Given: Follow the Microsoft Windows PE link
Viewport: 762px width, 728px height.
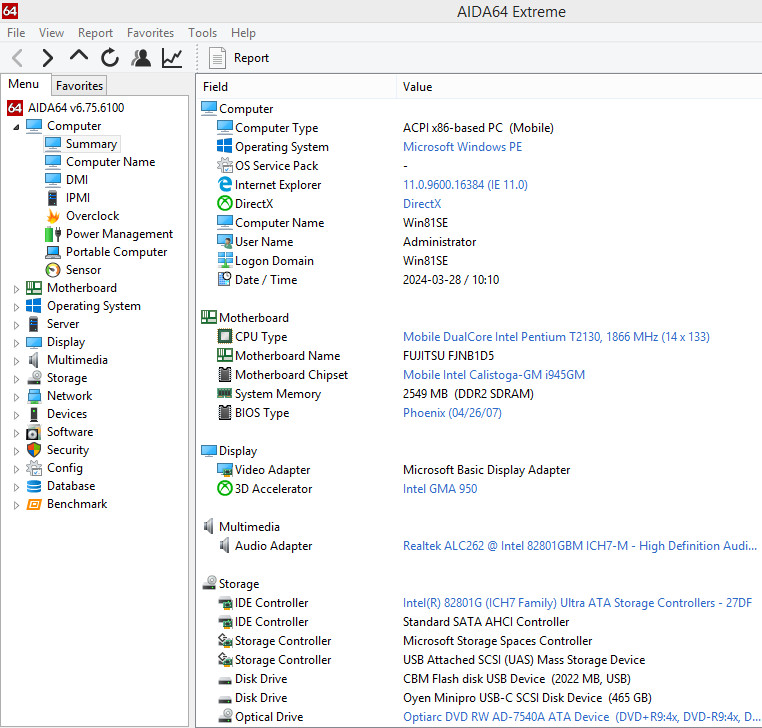Looking at the screenshot, I should click(x=462, y=147).
